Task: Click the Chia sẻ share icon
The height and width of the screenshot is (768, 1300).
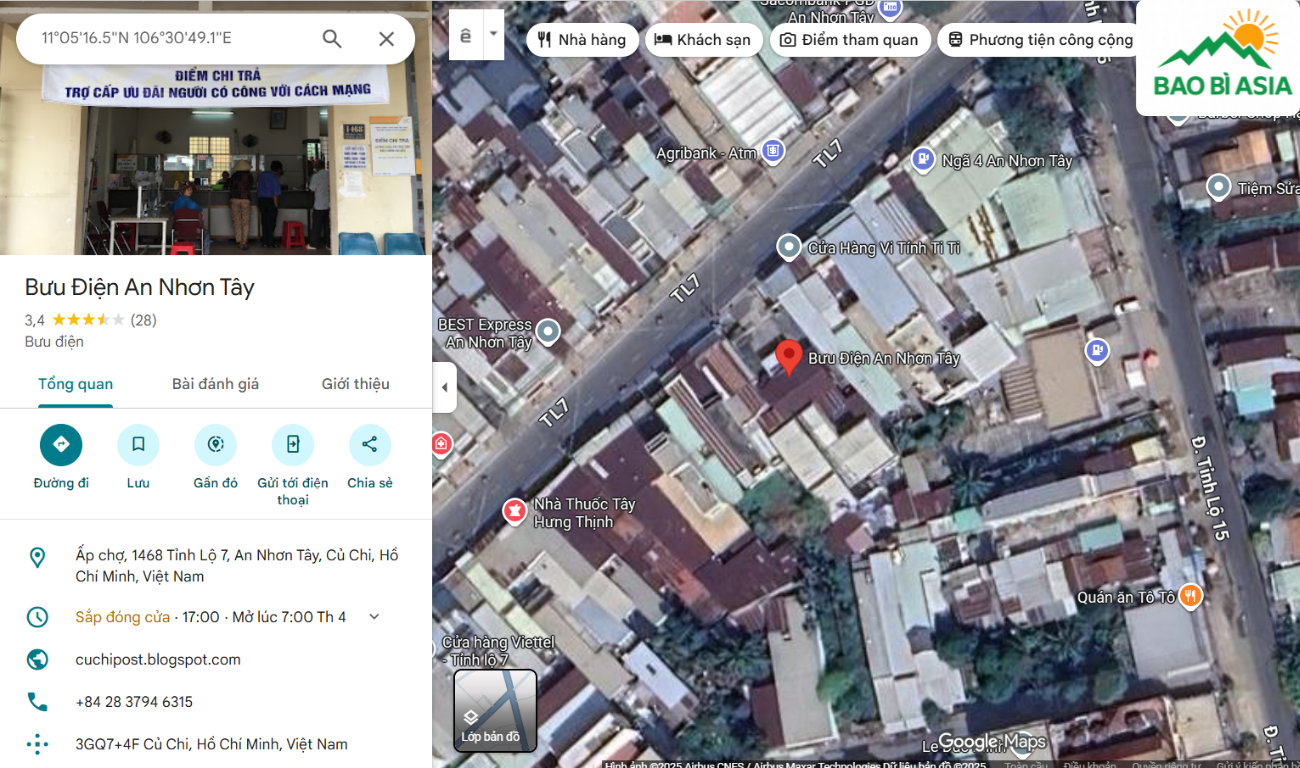Action: (x=369, y=445)
